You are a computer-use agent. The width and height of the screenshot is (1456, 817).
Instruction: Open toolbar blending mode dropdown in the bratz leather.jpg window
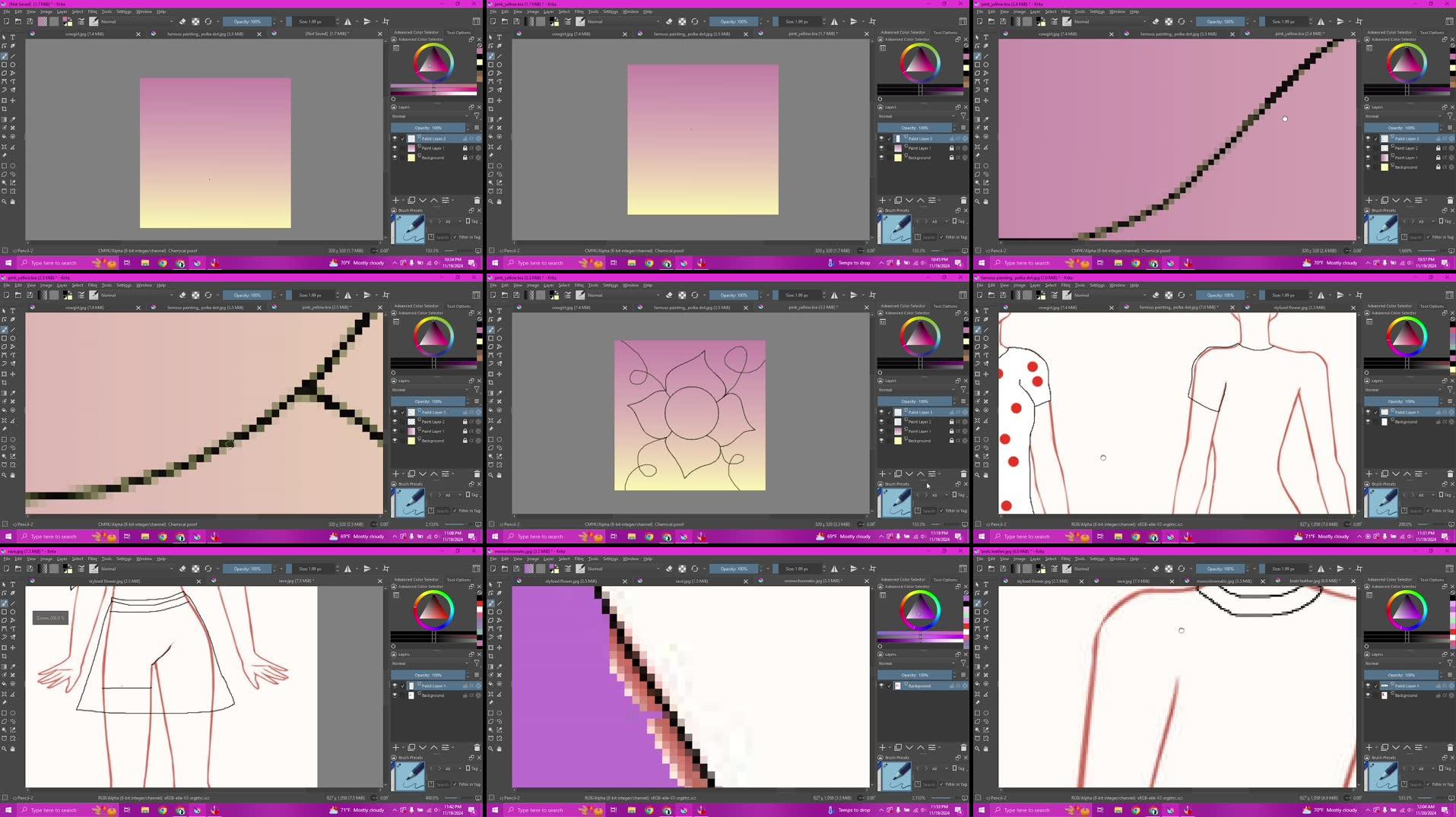click(1109, 568)
